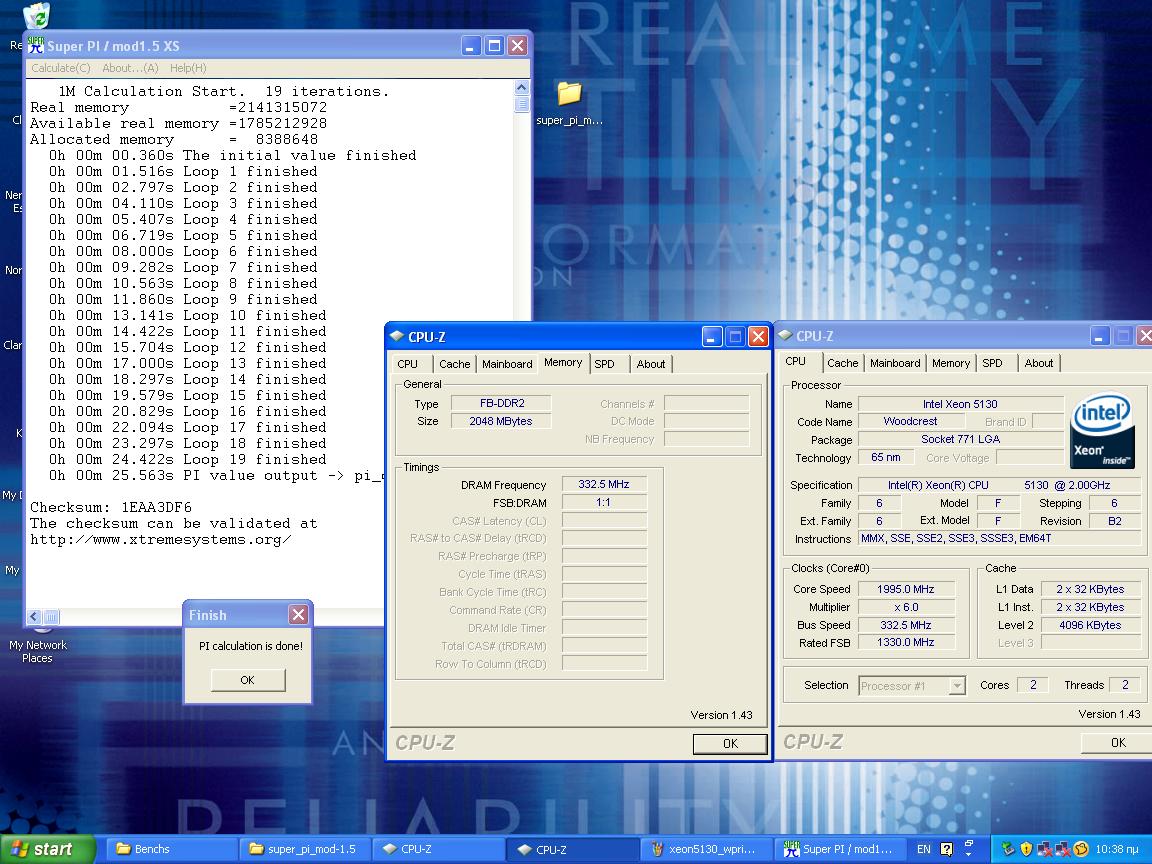1152x864 pixels.
Task: Open the Start menu
Action: 48,849
